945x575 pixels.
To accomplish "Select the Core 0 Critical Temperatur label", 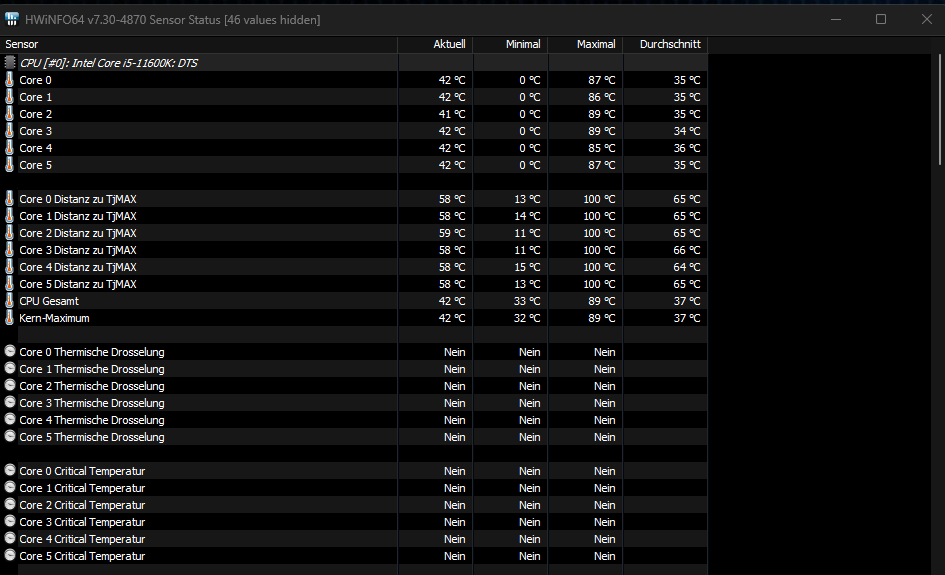I will pos(82,471).
